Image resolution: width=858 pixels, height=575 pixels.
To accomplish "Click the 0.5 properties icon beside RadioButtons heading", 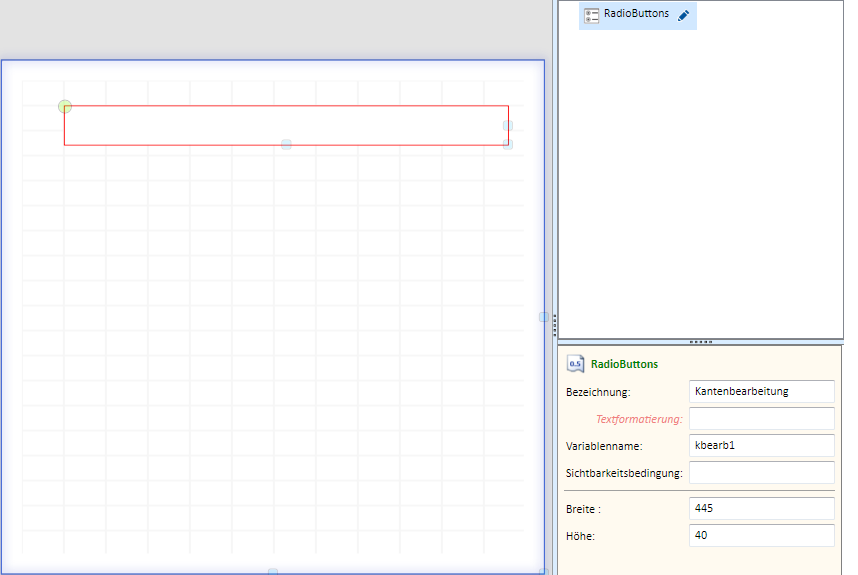I will coord(575,364).
